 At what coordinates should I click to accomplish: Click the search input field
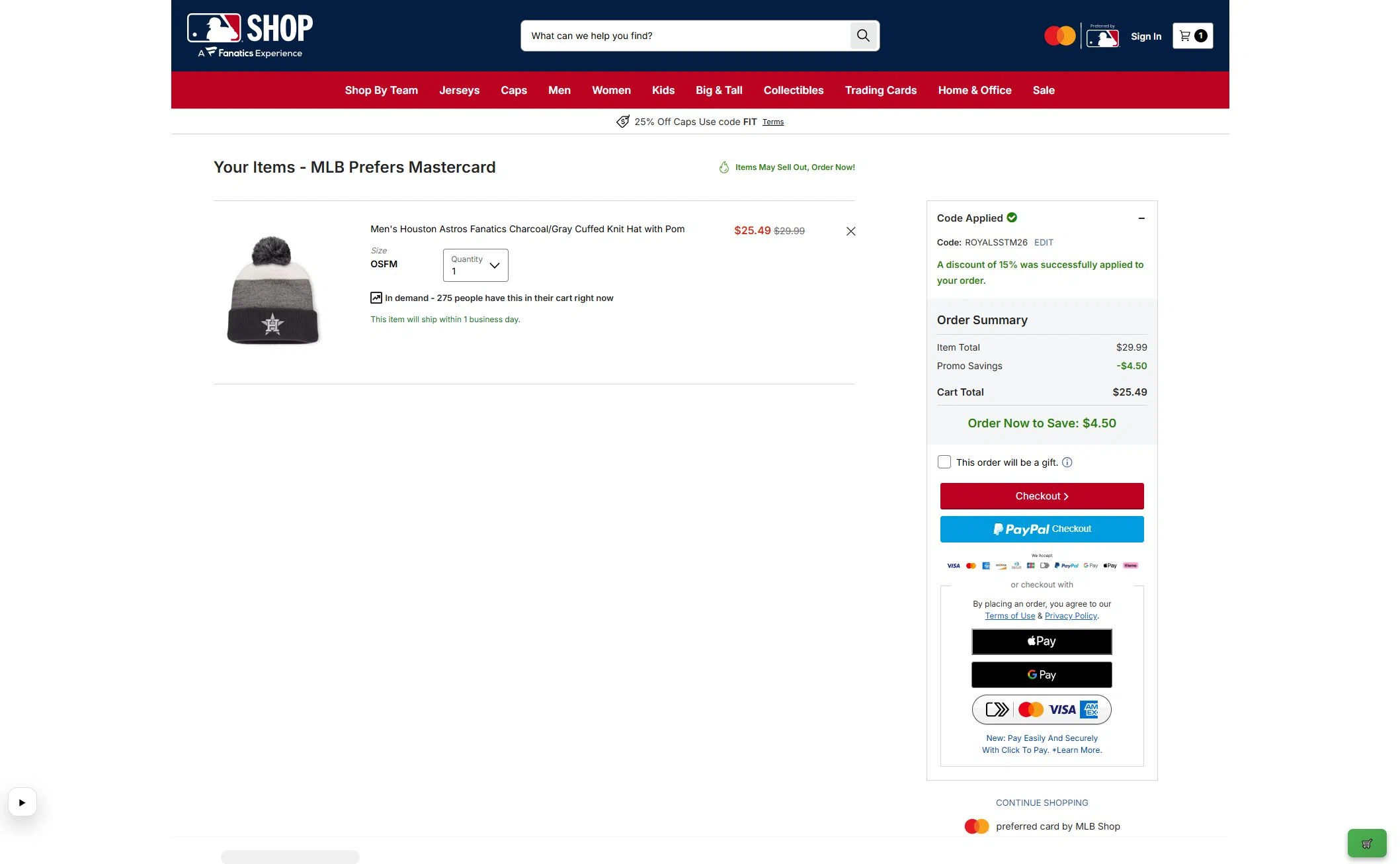point(686,36)
